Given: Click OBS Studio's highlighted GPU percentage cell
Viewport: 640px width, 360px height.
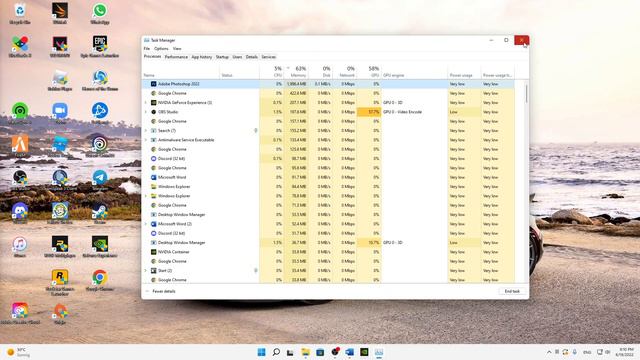Looking at the screenshot, I should pyautogui.click(x=369, y=112).
